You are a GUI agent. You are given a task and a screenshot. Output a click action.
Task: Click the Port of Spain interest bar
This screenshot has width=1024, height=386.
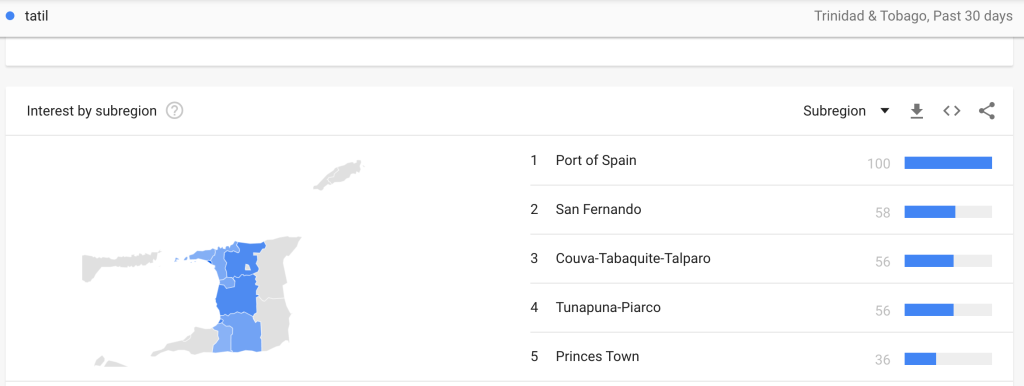[948, 163]
